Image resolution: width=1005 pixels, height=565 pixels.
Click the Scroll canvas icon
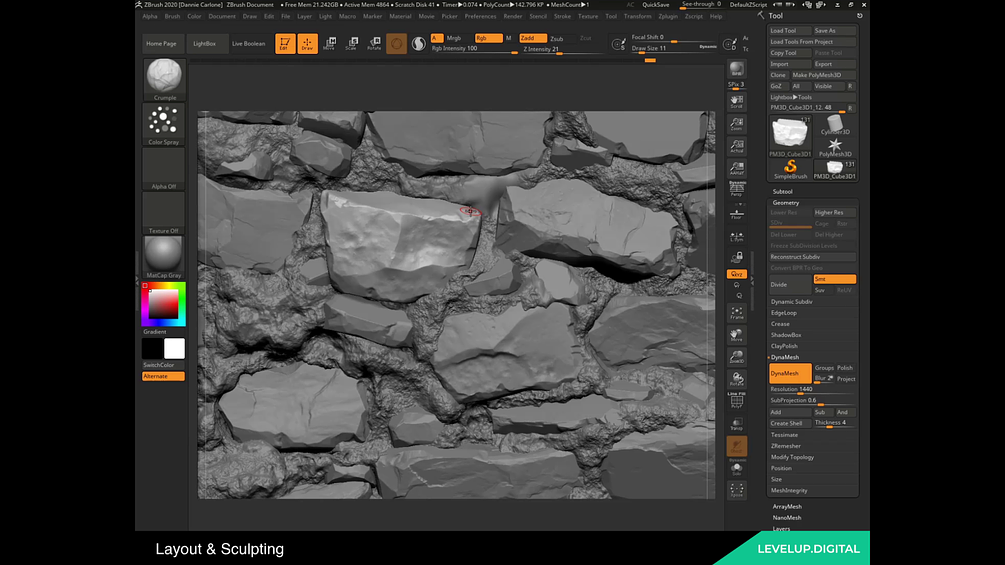click(x=736, y=101)
